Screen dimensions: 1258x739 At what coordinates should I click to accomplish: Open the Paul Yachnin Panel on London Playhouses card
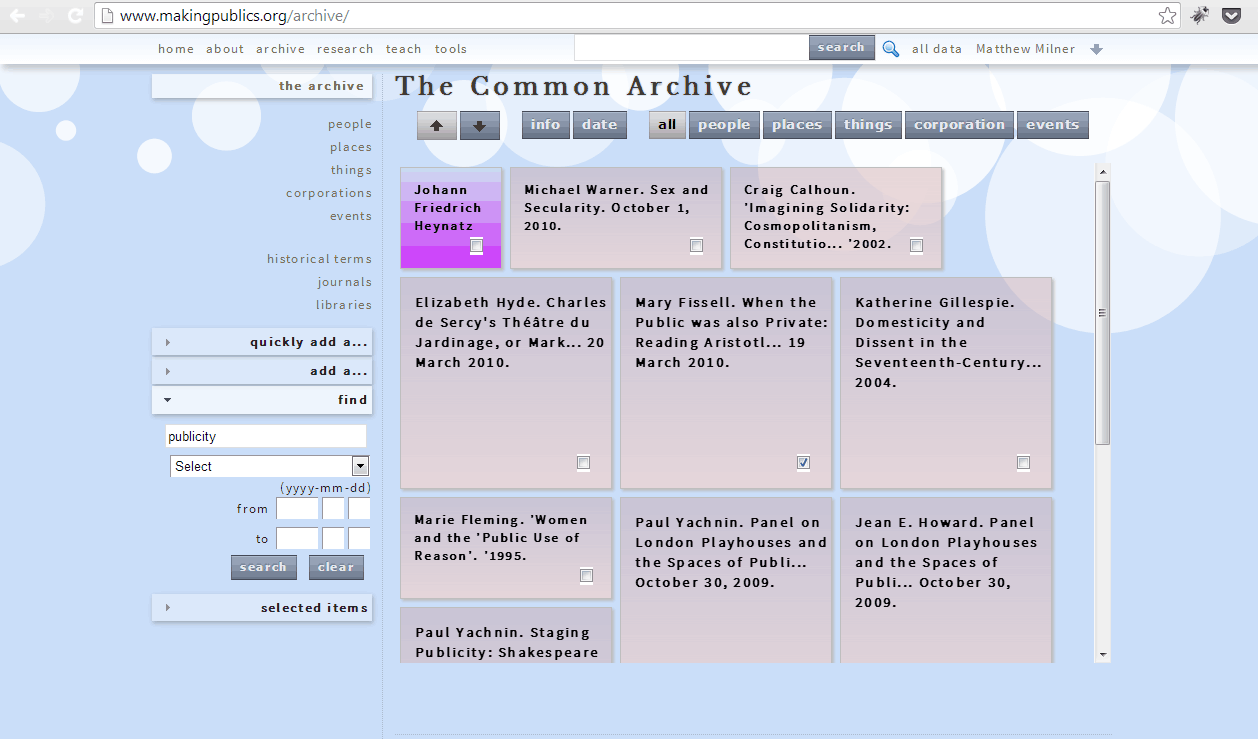point(726,580)
